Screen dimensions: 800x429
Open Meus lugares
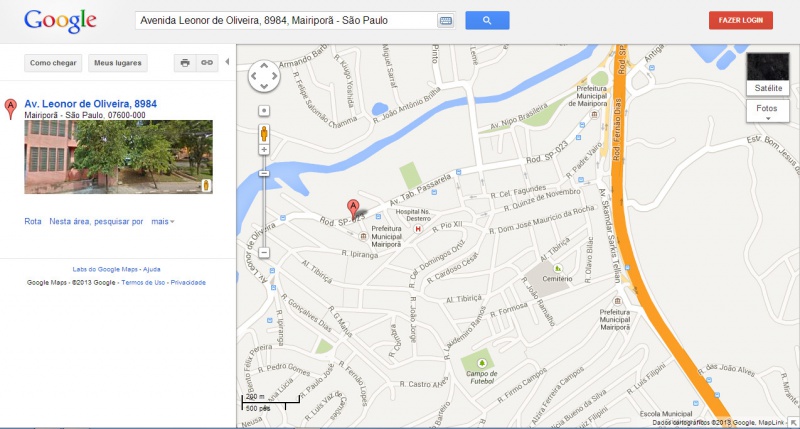click(x=118, y=63)
